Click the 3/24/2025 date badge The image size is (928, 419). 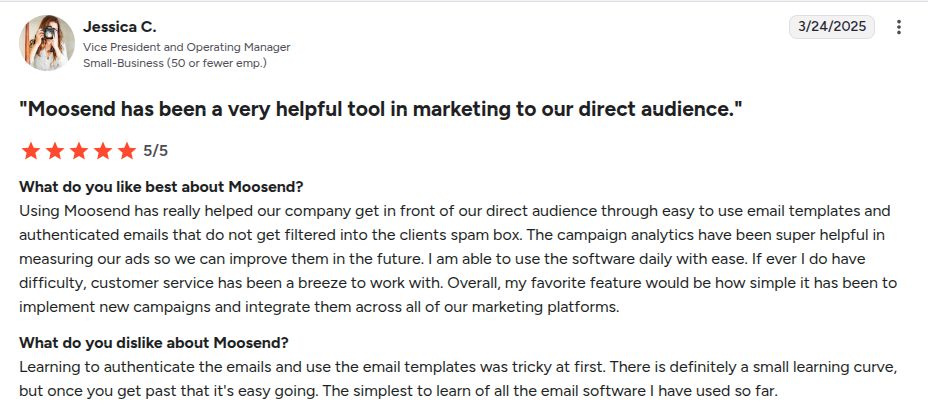[831, 27]
